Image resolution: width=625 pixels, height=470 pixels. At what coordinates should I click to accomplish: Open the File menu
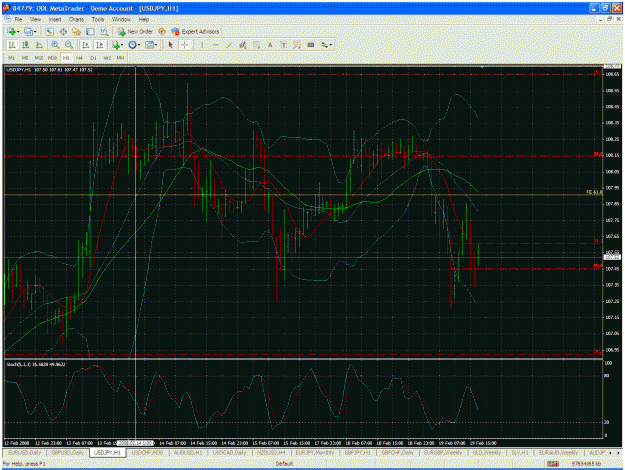click(18, 19)
